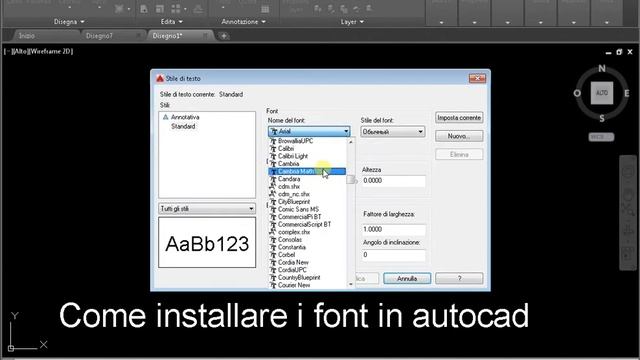Image resolution: width=640 pixels, height=360 pixels.
Task: Select the Annotativa style in Stili list
Action: pyautogui.click(x=185, y=117)
